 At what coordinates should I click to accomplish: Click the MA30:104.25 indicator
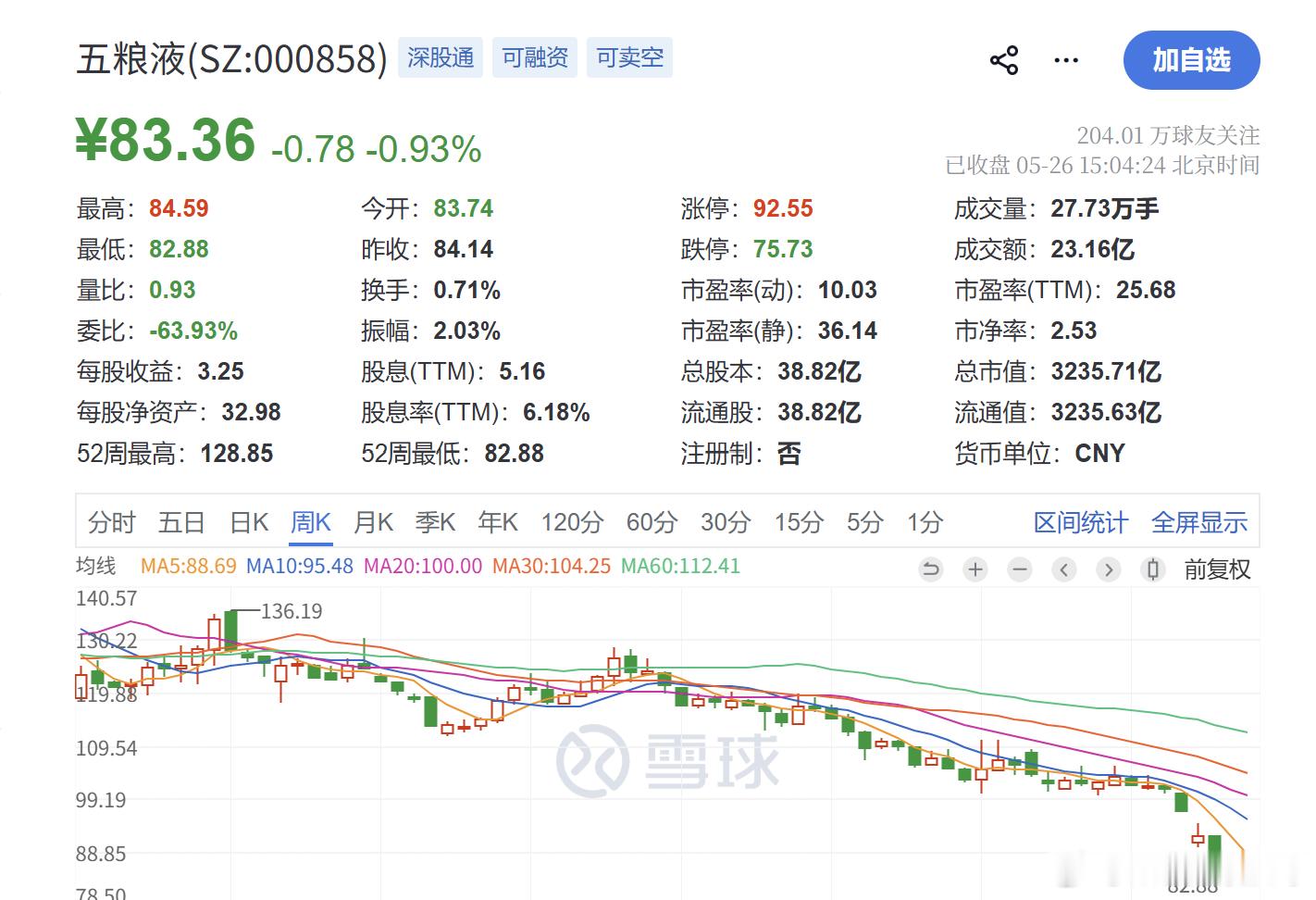click(x=552, y=566)
